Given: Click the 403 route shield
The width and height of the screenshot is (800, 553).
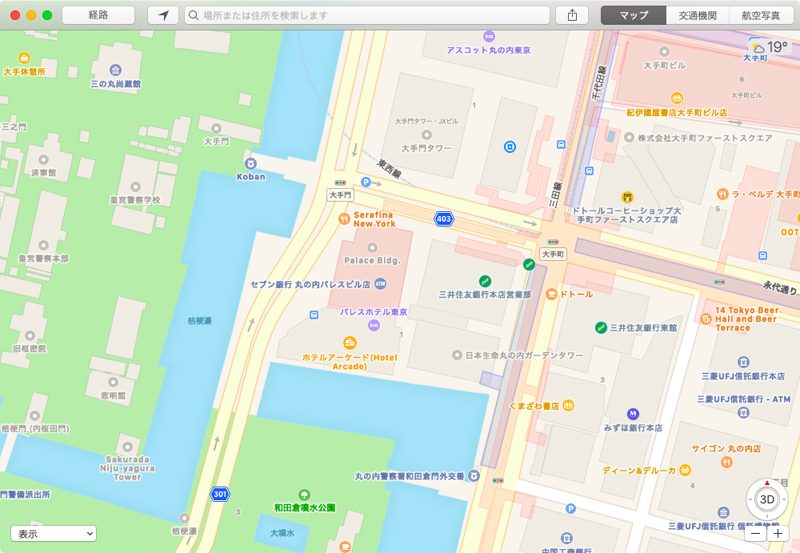Looking at the screenshot, I should pos(444,219).
